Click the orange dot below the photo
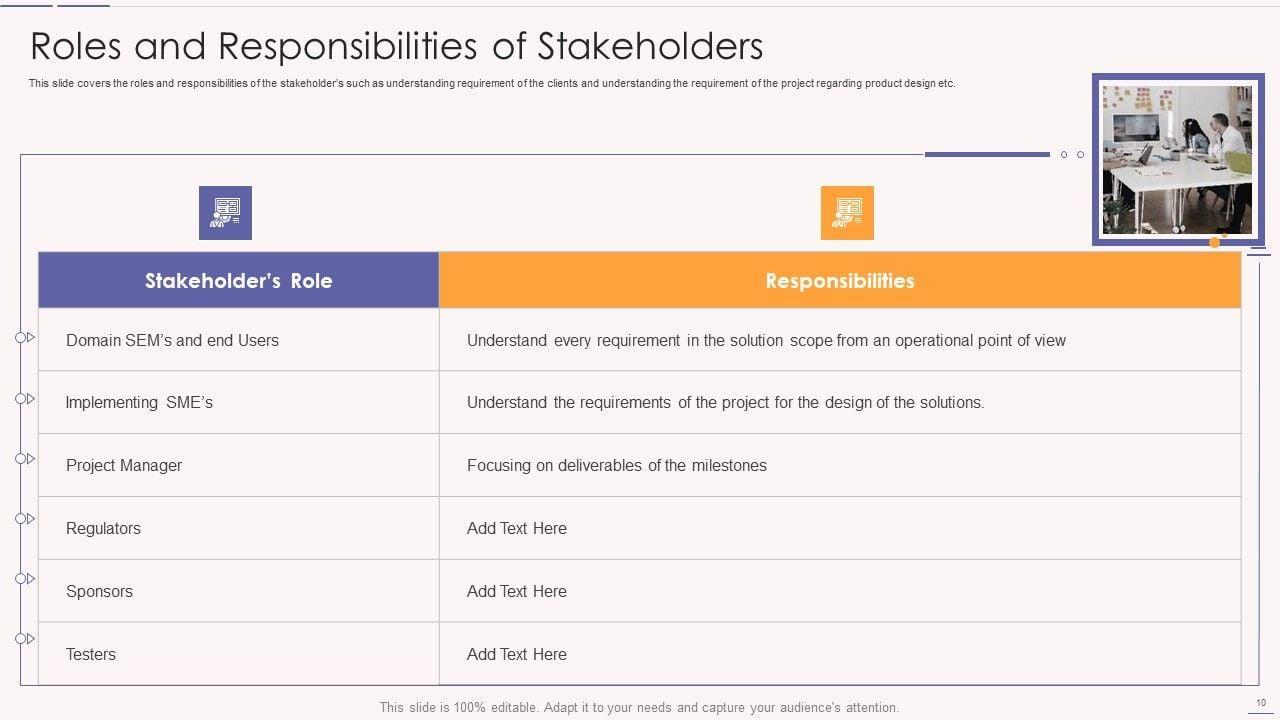This screenshot has height=720, width=1280. 1215,242
